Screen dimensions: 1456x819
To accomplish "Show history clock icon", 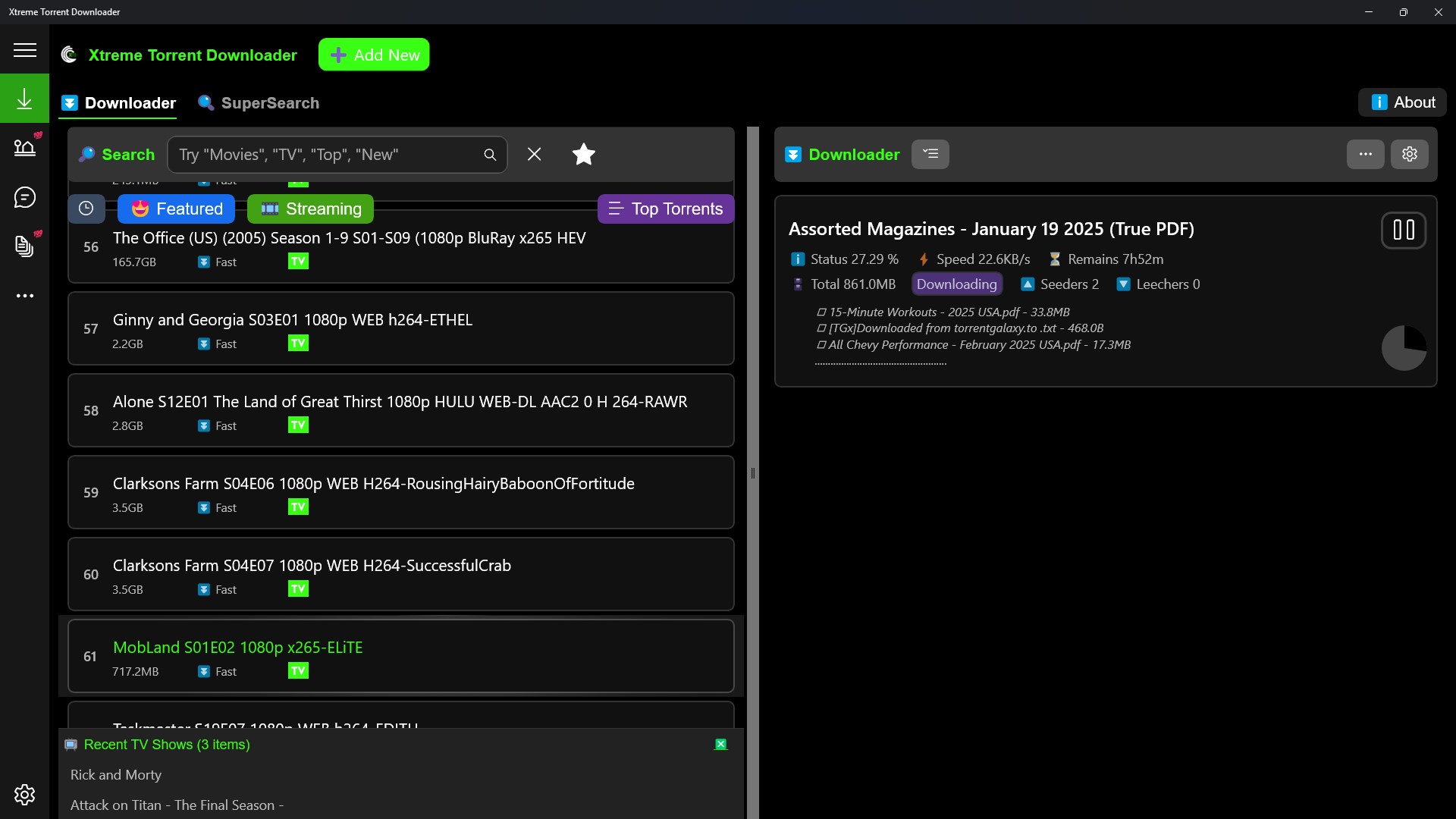I will [x=86, y=209].
